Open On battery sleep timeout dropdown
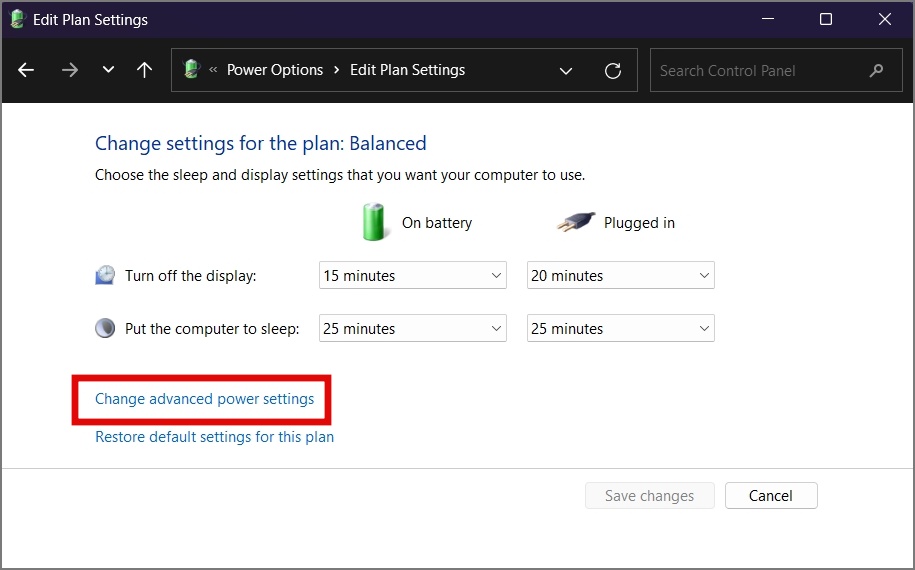915x570 pixels. [413, 328]
